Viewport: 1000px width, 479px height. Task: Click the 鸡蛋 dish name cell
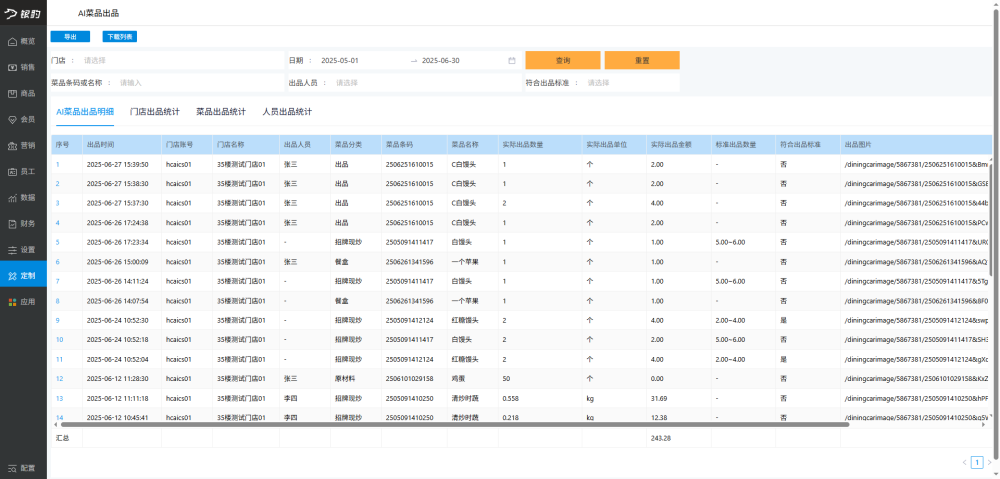pyautogui.click(x=458, y=379)
